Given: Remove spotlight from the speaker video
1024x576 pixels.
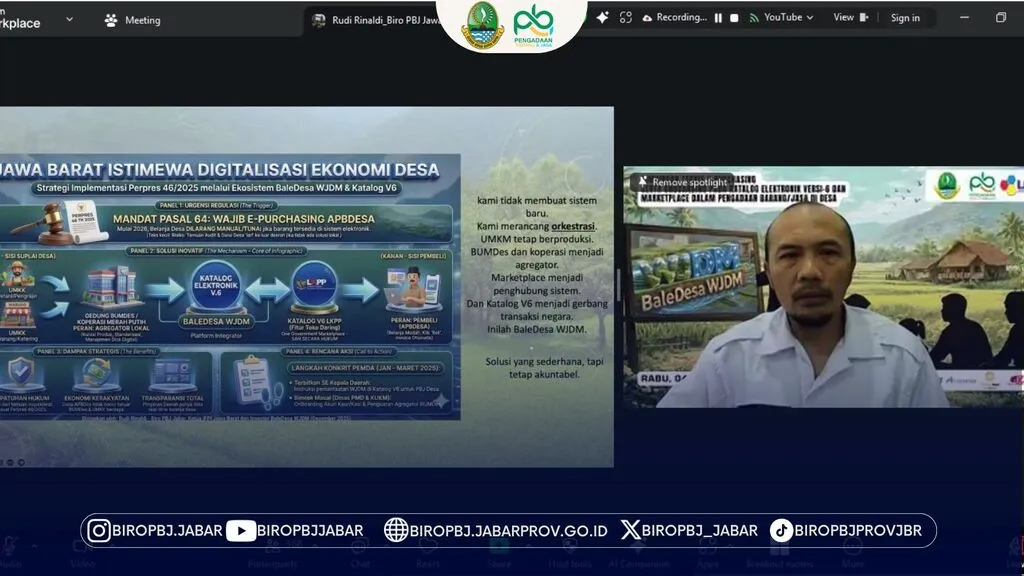Looking at the screenshot, I should click(683, 183).
